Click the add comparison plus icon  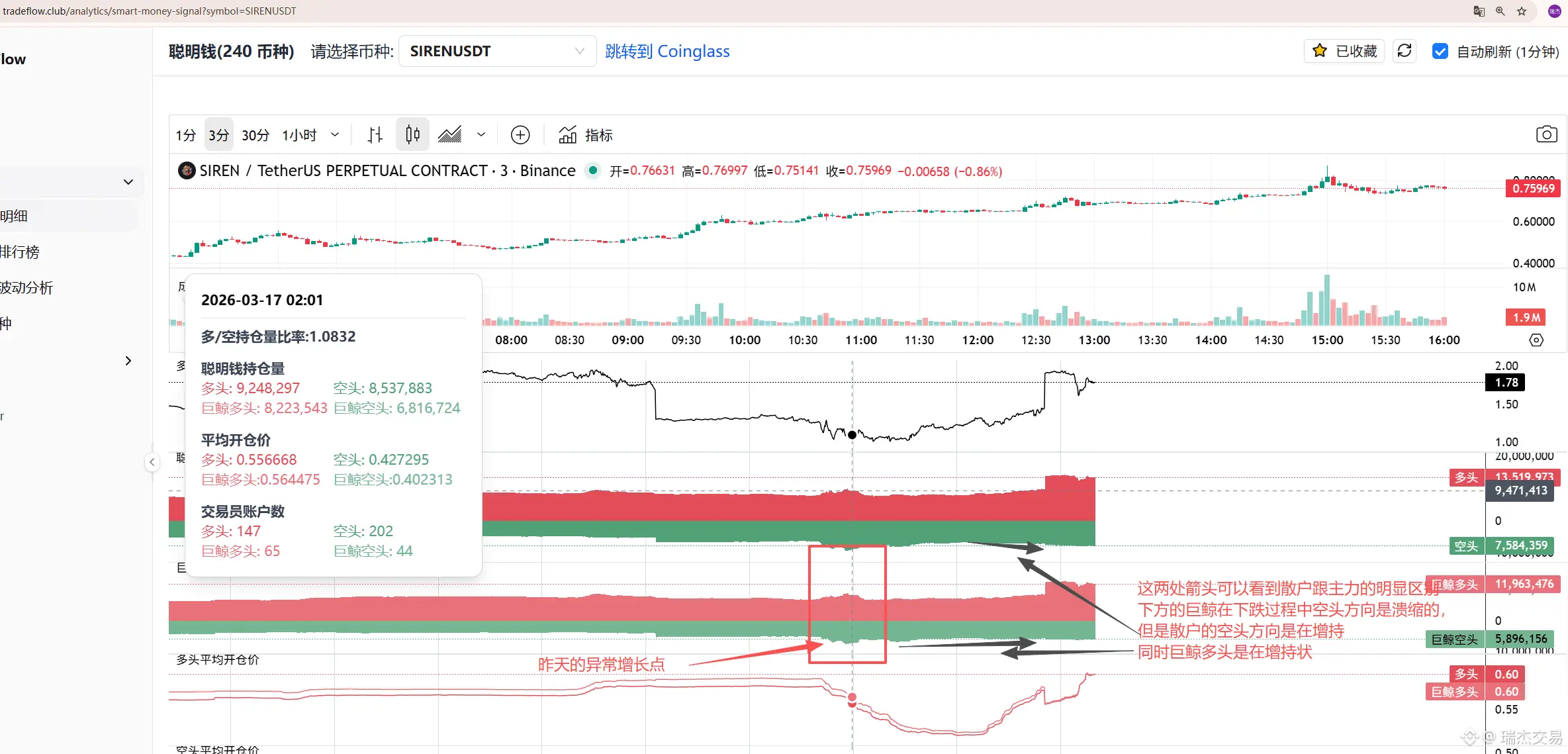pyautogui.click(x=520, y=135)
